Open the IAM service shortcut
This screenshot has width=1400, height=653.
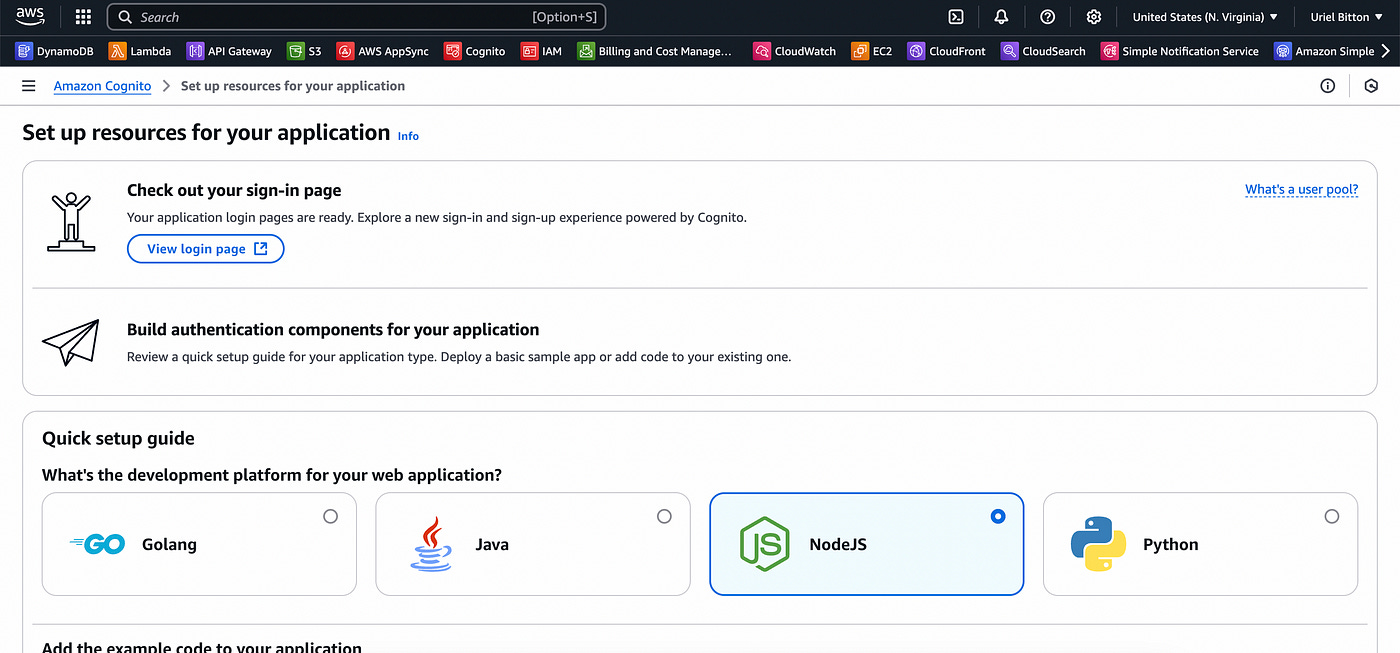pos(542,51)
